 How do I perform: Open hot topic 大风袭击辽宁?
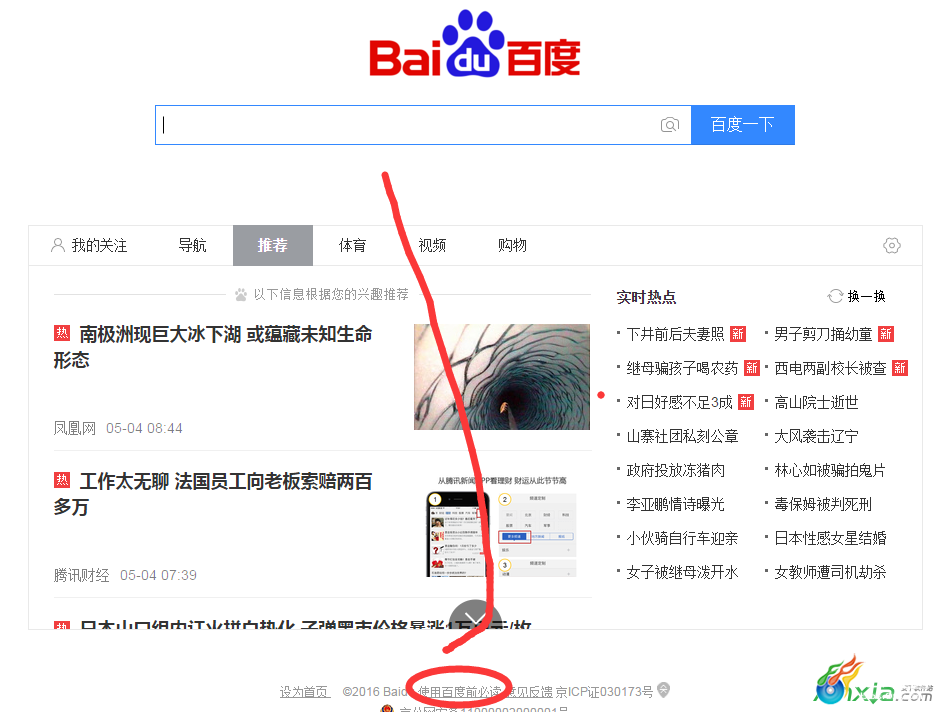pos(817,436)
